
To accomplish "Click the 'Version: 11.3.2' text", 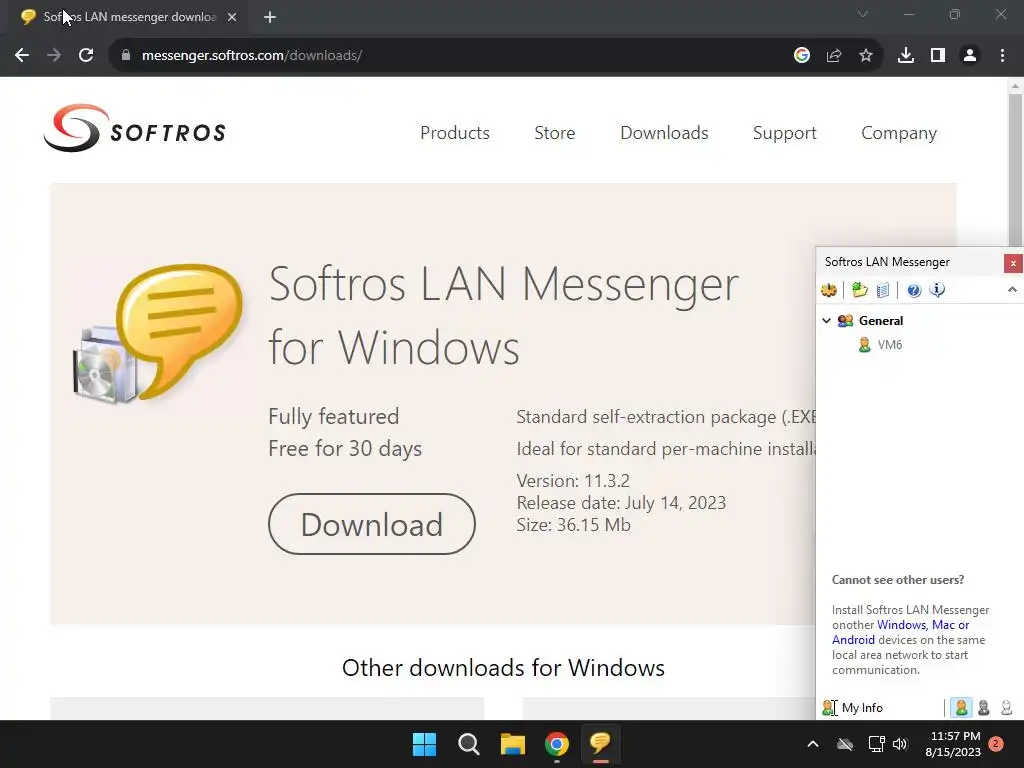I will [x=573, y=481].
